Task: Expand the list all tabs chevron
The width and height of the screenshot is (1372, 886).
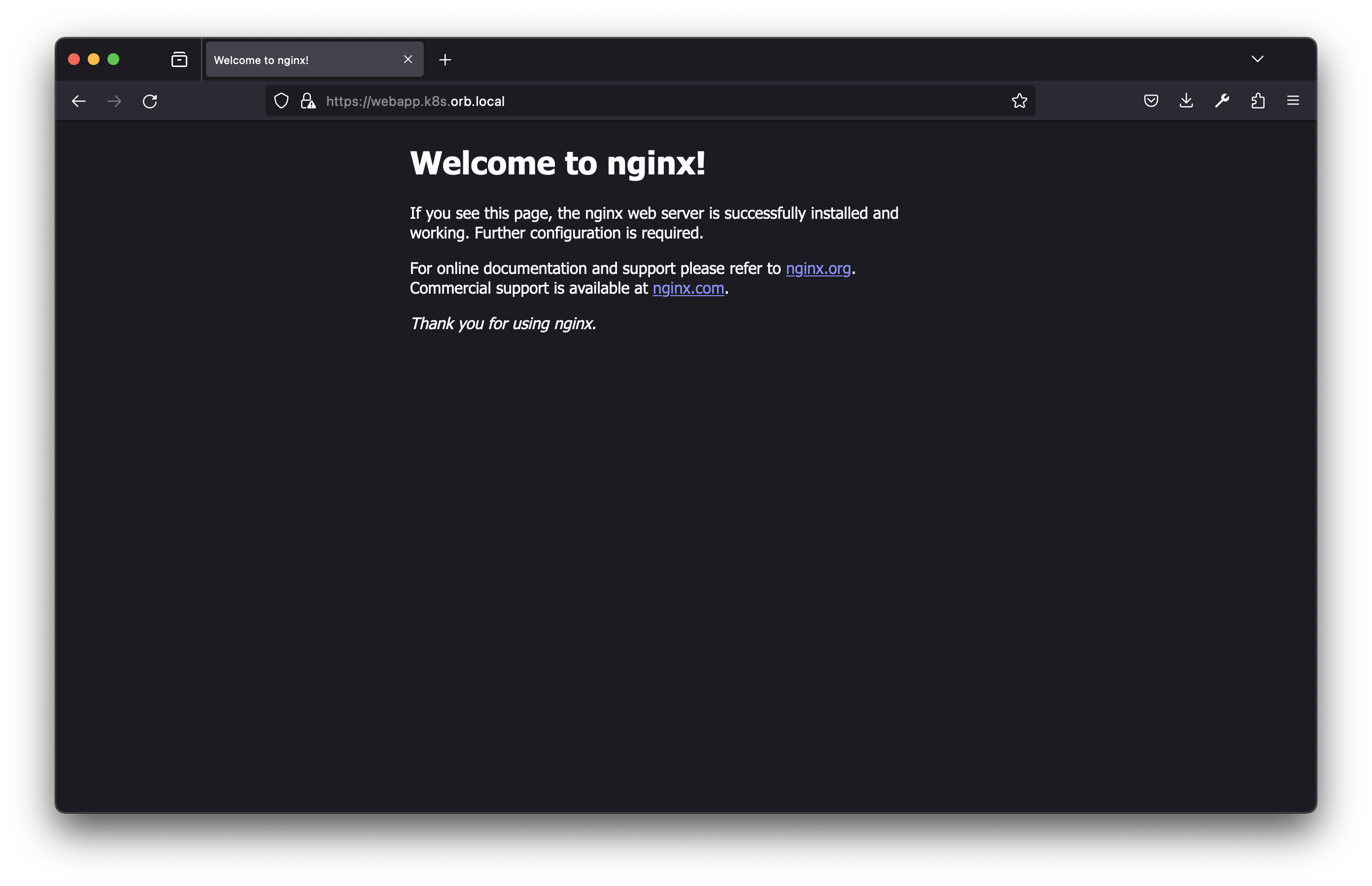Action: (1258, 59)
